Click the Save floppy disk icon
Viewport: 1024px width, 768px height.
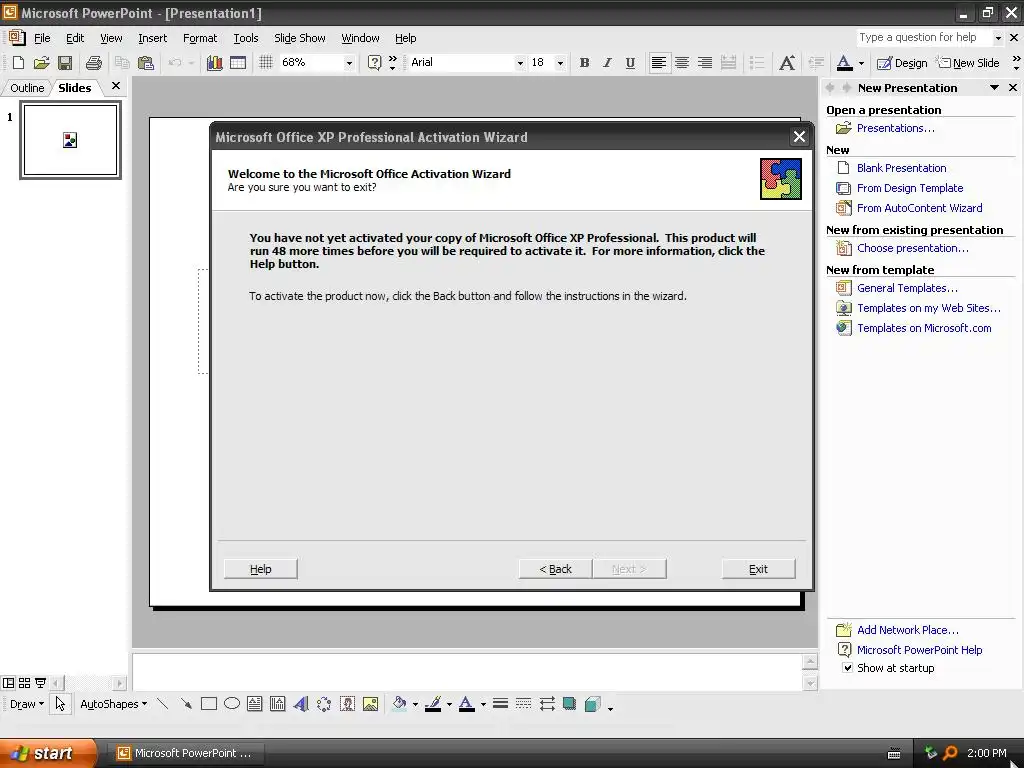[65, 63]
